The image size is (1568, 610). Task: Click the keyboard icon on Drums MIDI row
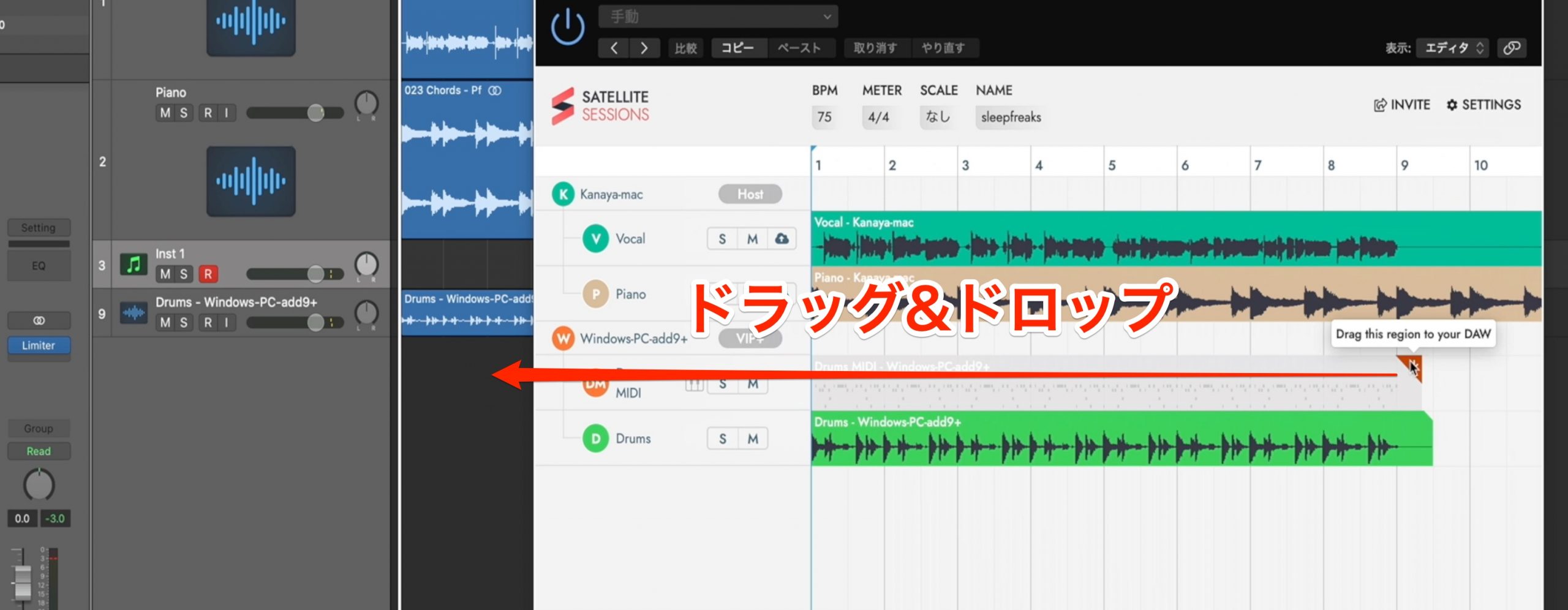click(x=694, y=385)
